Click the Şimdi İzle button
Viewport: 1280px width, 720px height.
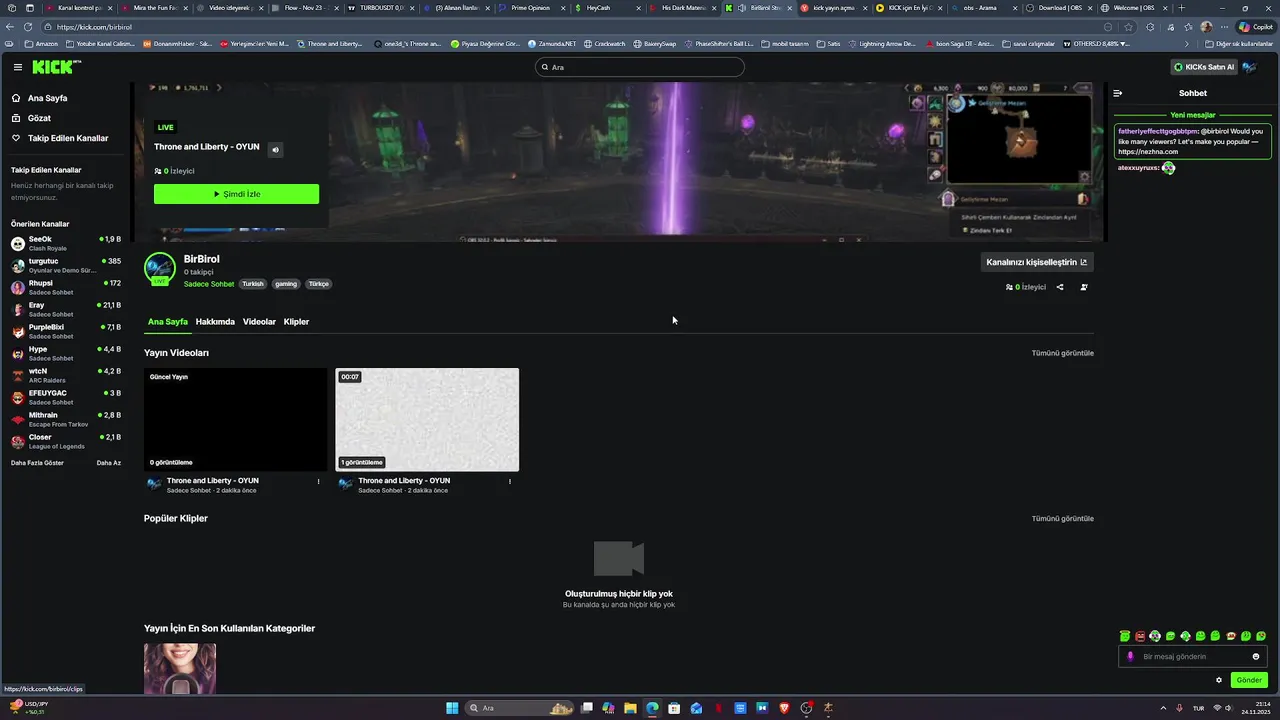click(236, 194)
